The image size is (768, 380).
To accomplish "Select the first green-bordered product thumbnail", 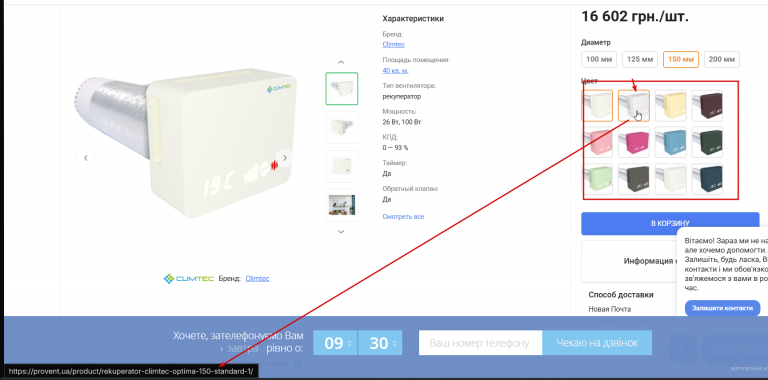I will click(342, 89).
